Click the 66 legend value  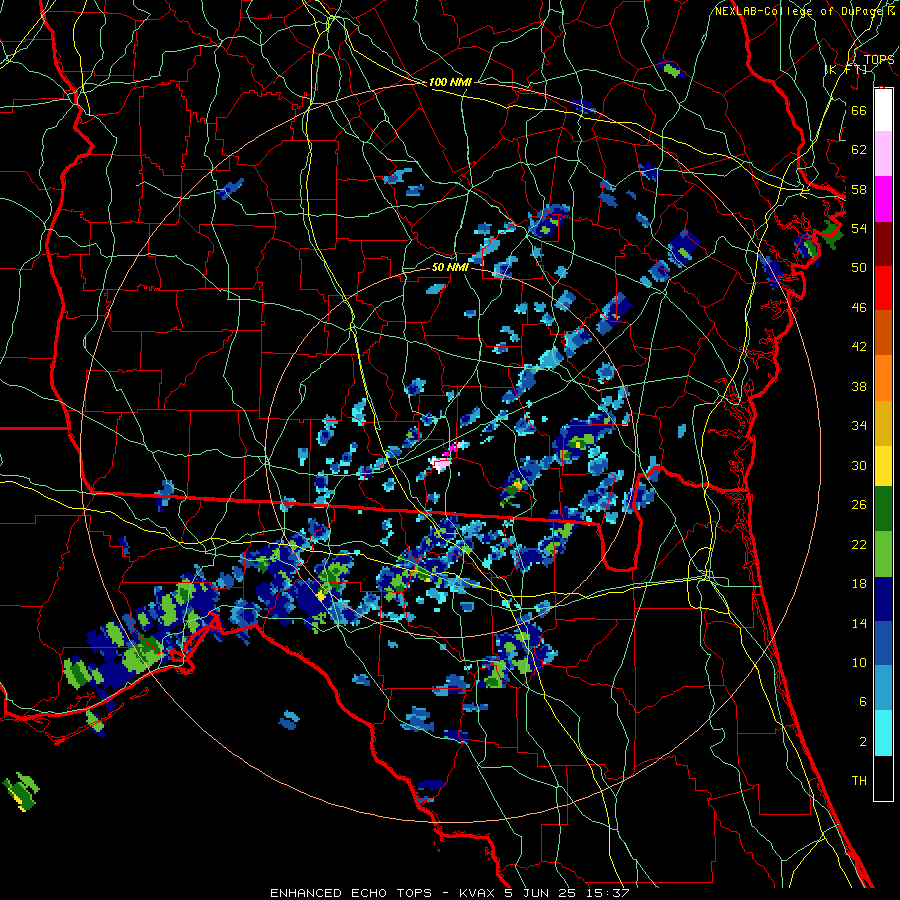click(859, 110)
